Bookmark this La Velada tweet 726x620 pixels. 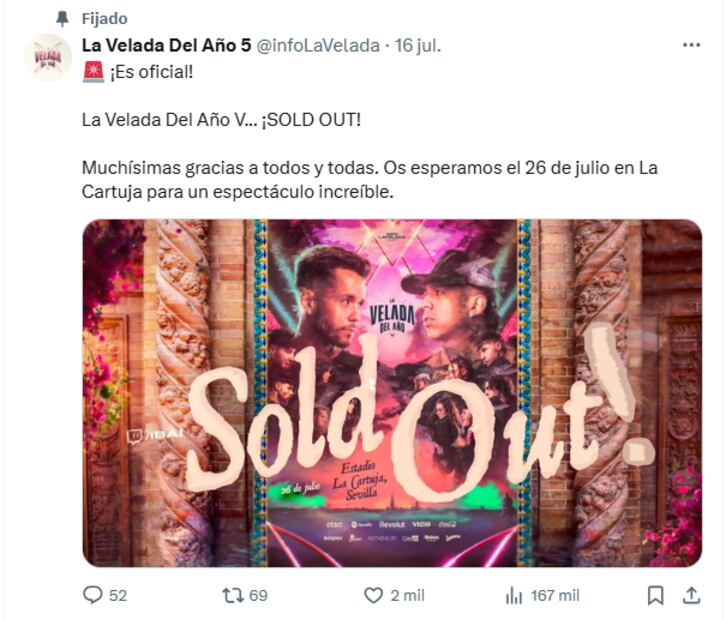tap(655, 595)
